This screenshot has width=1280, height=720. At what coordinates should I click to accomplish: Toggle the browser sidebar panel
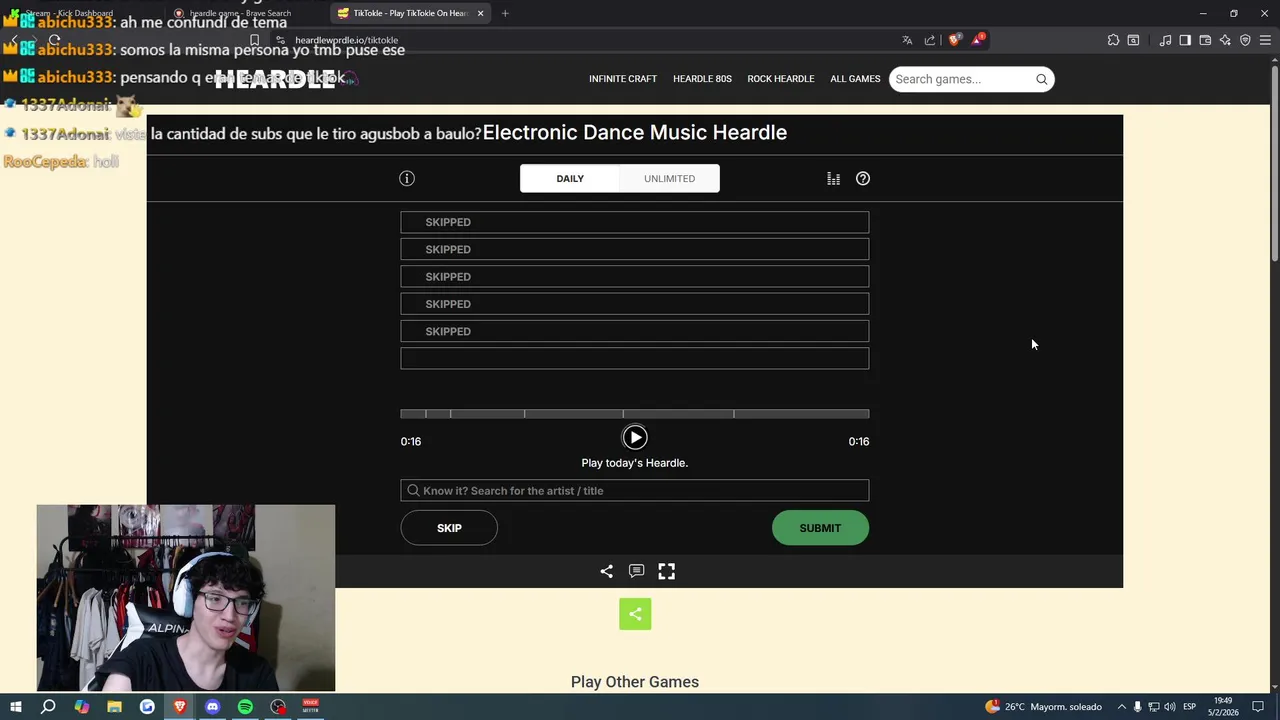pyautogui.click(x=1185, y=40)
